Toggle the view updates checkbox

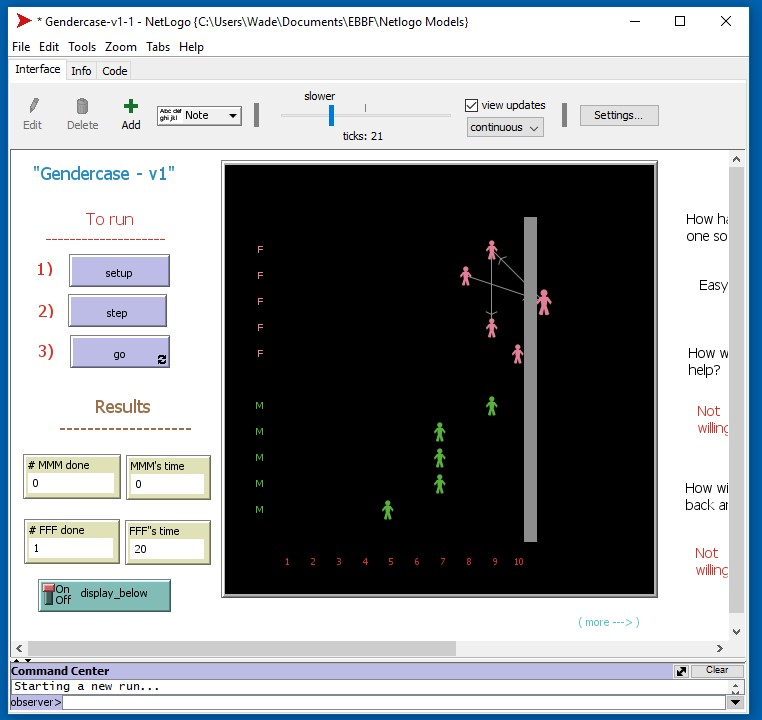click(x=472, y=105)
